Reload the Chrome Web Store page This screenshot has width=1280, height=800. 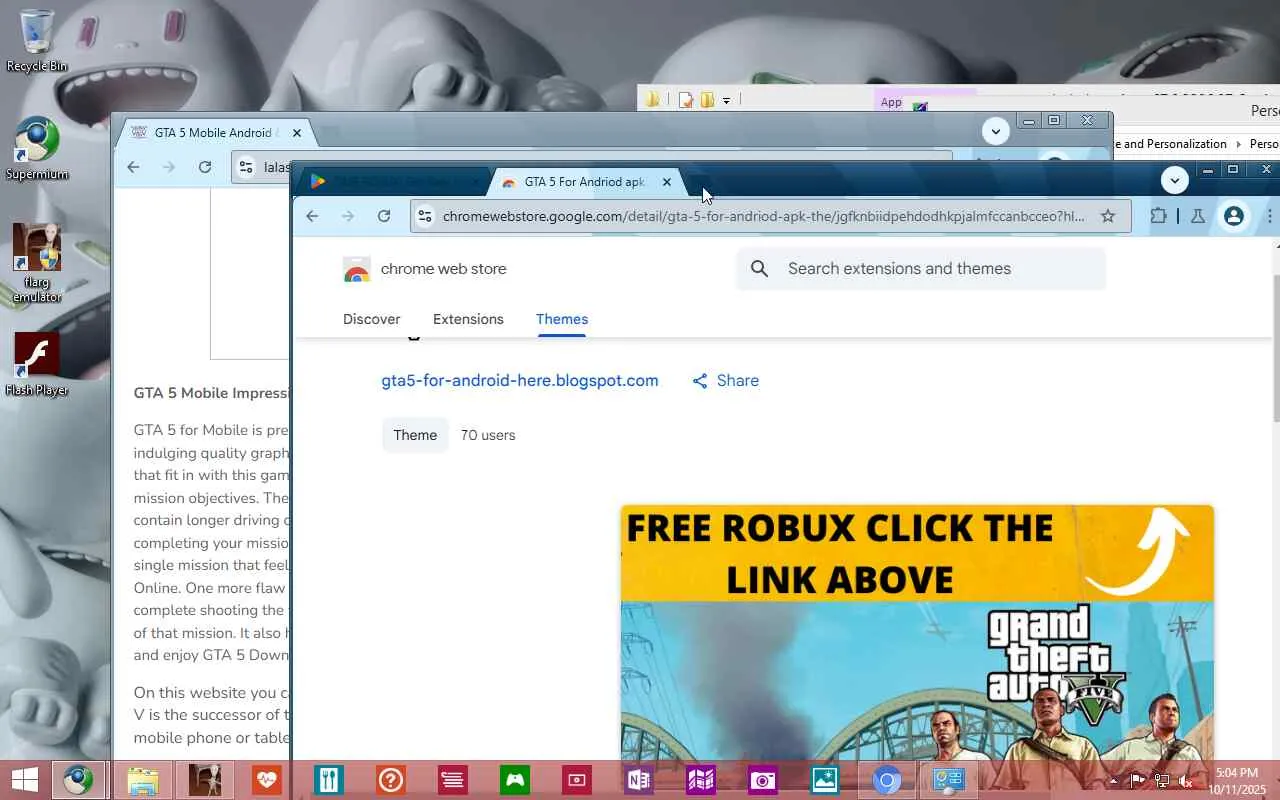tap(384, 216)
